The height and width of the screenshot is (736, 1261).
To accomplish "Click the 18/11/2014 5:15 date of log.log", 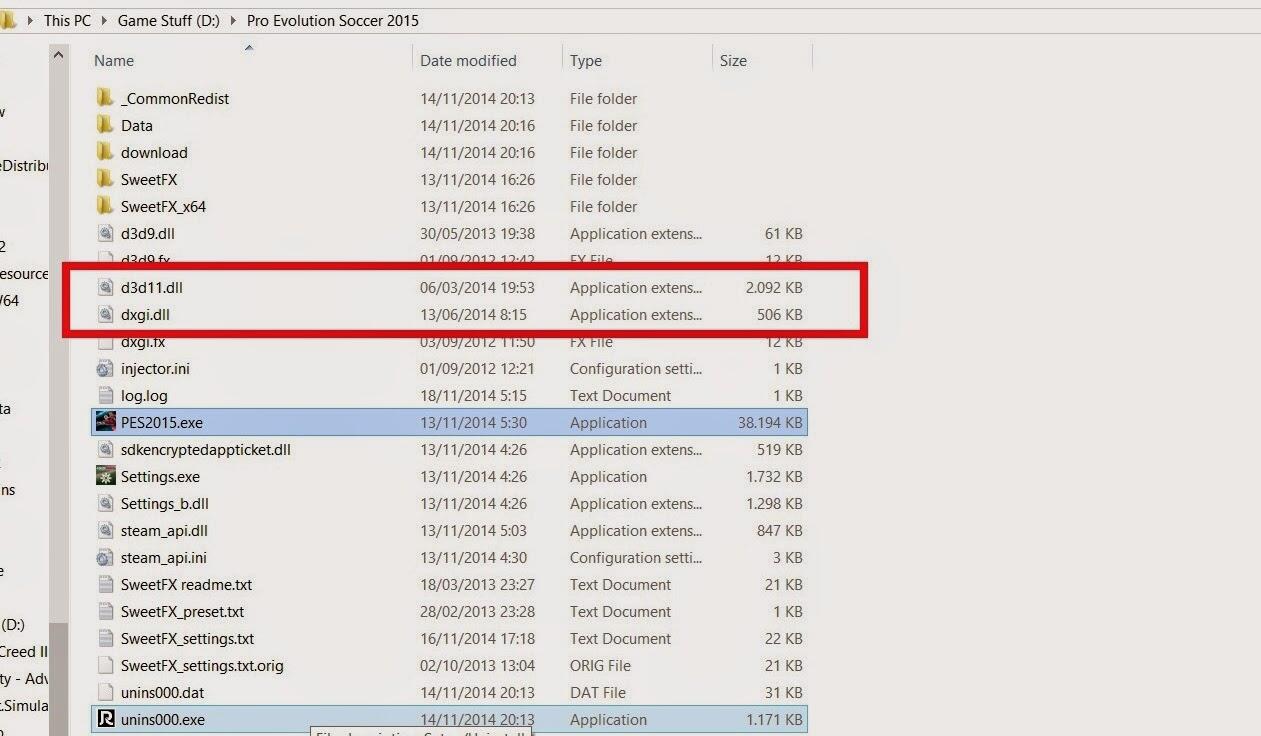I will coord(473,395).
